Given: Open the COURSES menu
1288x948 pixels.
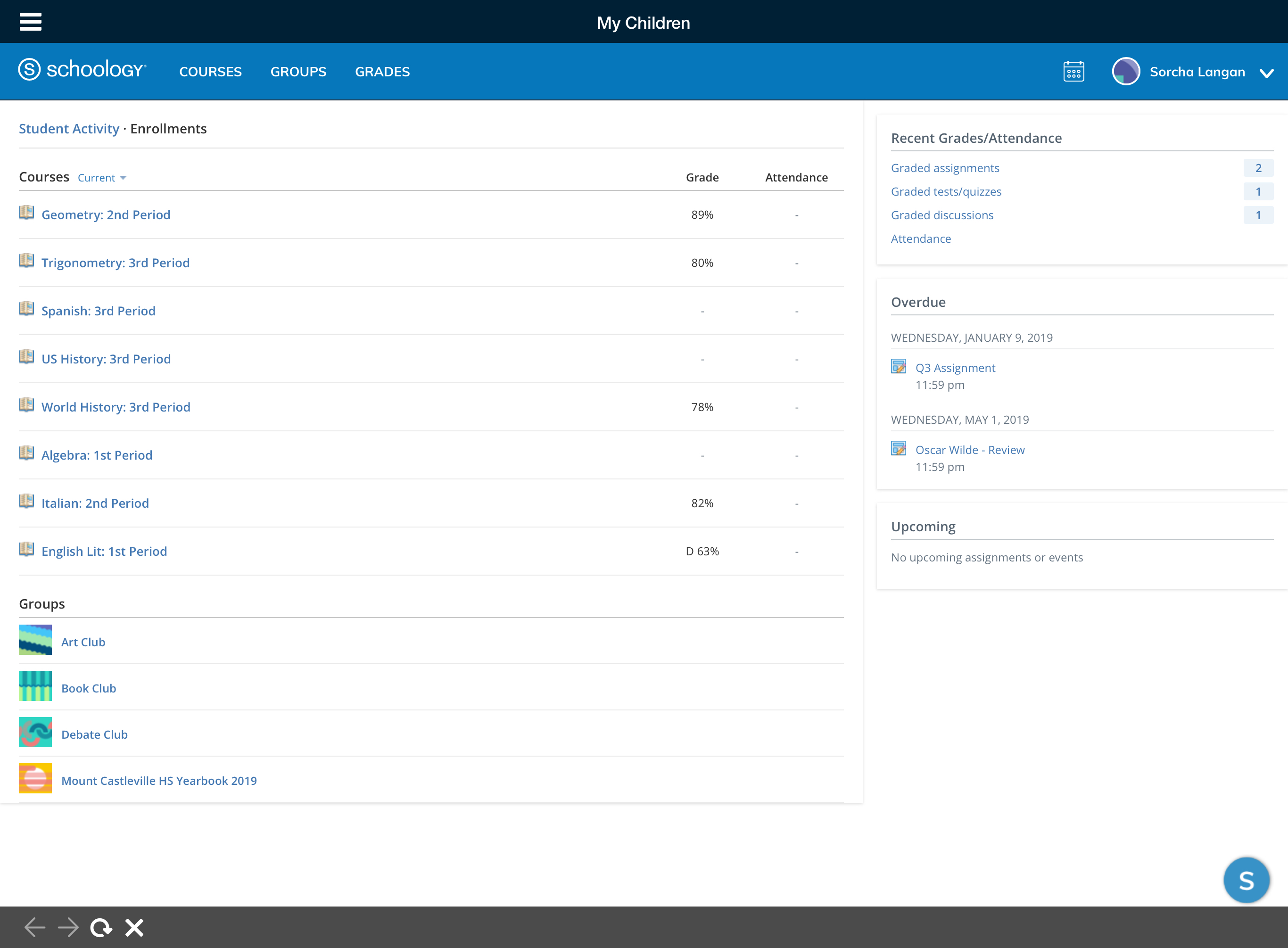Looking at the screenshot, I should [210, 72].
